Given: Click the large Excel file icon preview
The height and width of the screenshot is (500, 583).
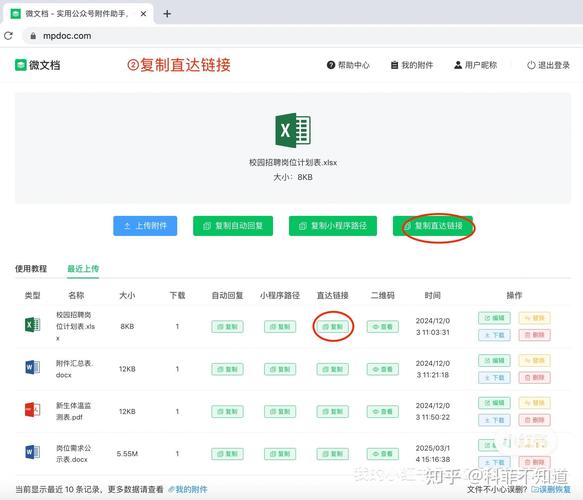Looking at the screenshot, I should click(x=293, y=130).
